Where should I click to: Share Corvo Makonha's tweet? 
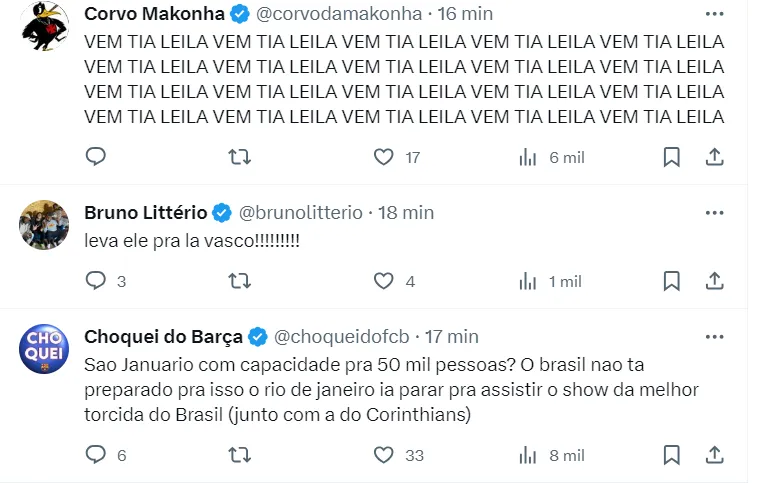click(x=715, y=157)
